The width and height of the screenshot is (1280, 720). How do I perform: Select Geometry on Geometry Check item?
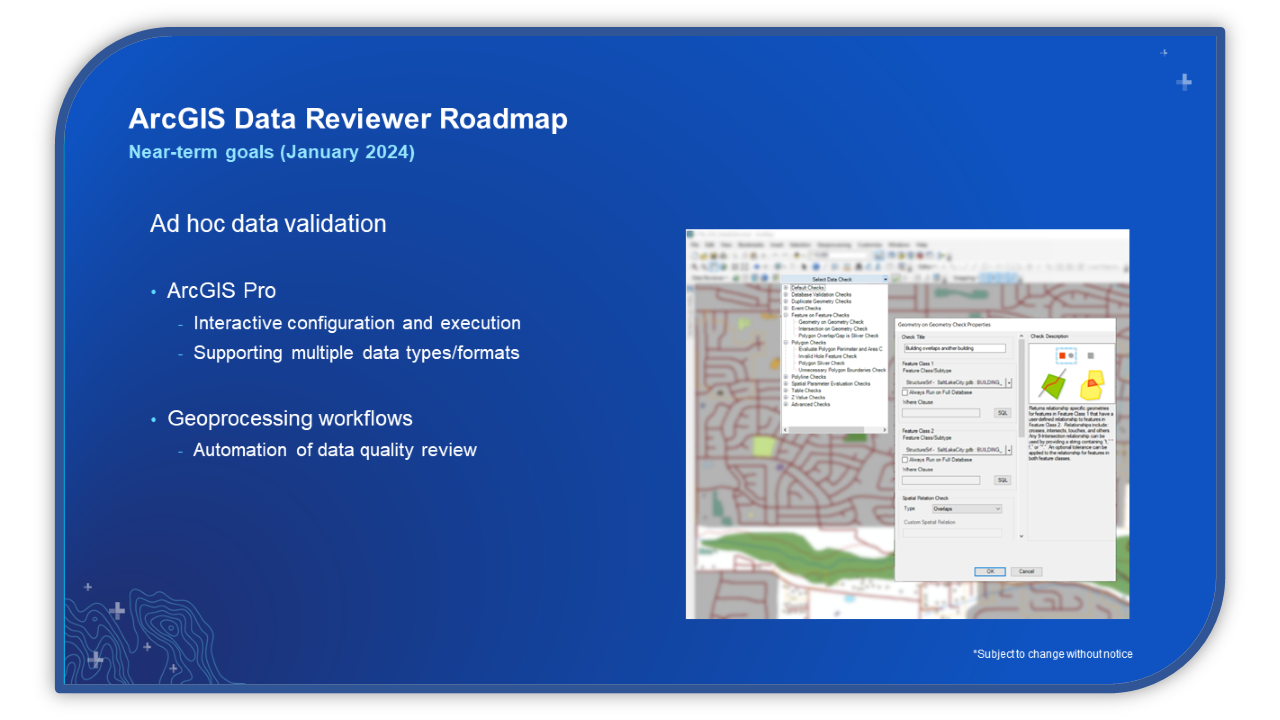[x=831, y=322]
